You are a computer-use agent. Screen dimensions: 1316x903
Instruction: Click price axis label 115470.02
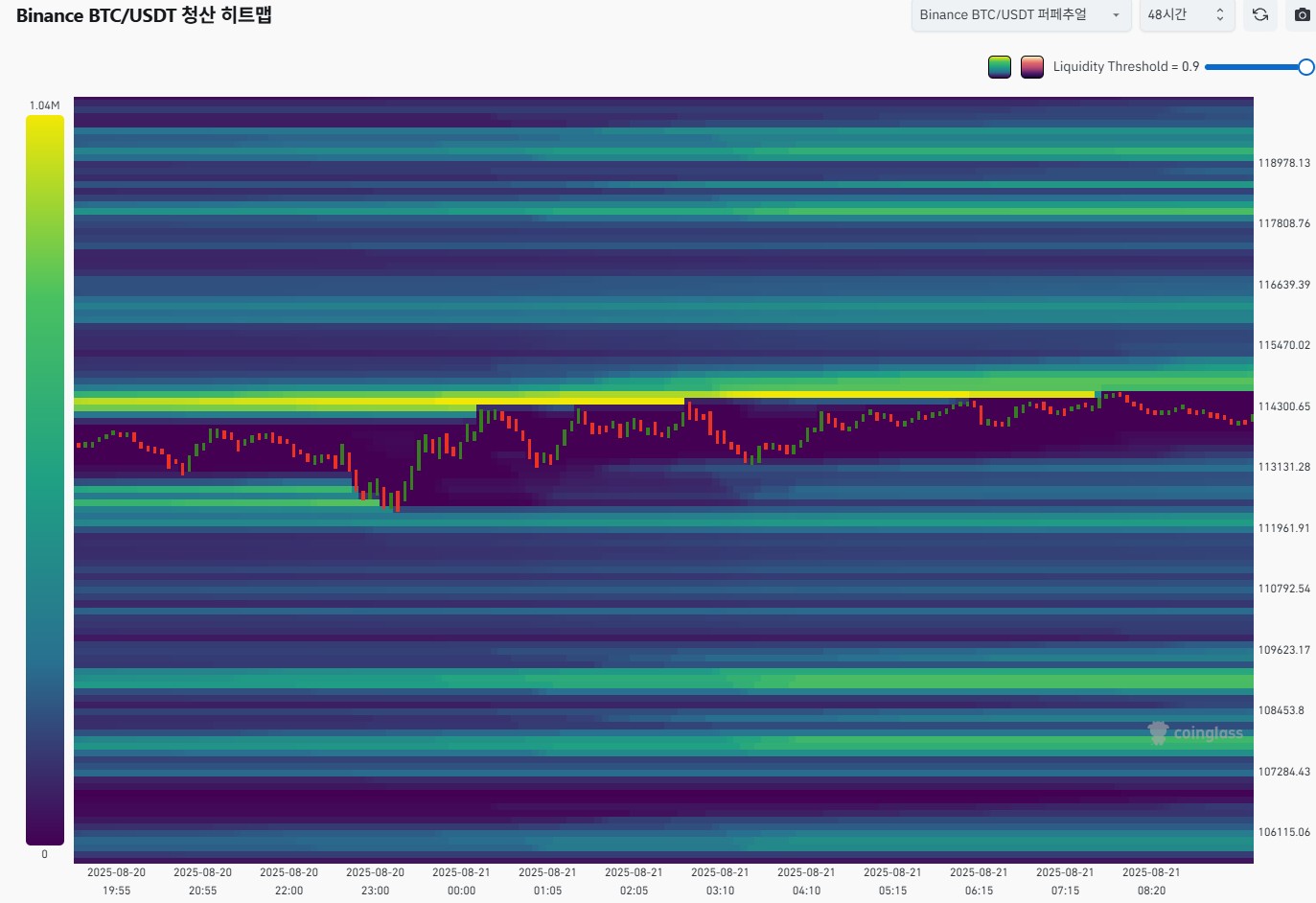[x=1284, y=345]
